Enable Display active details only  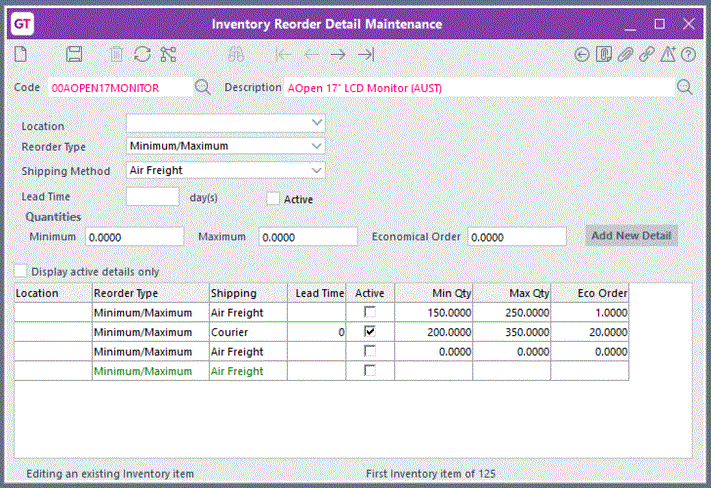click(21, 271)
